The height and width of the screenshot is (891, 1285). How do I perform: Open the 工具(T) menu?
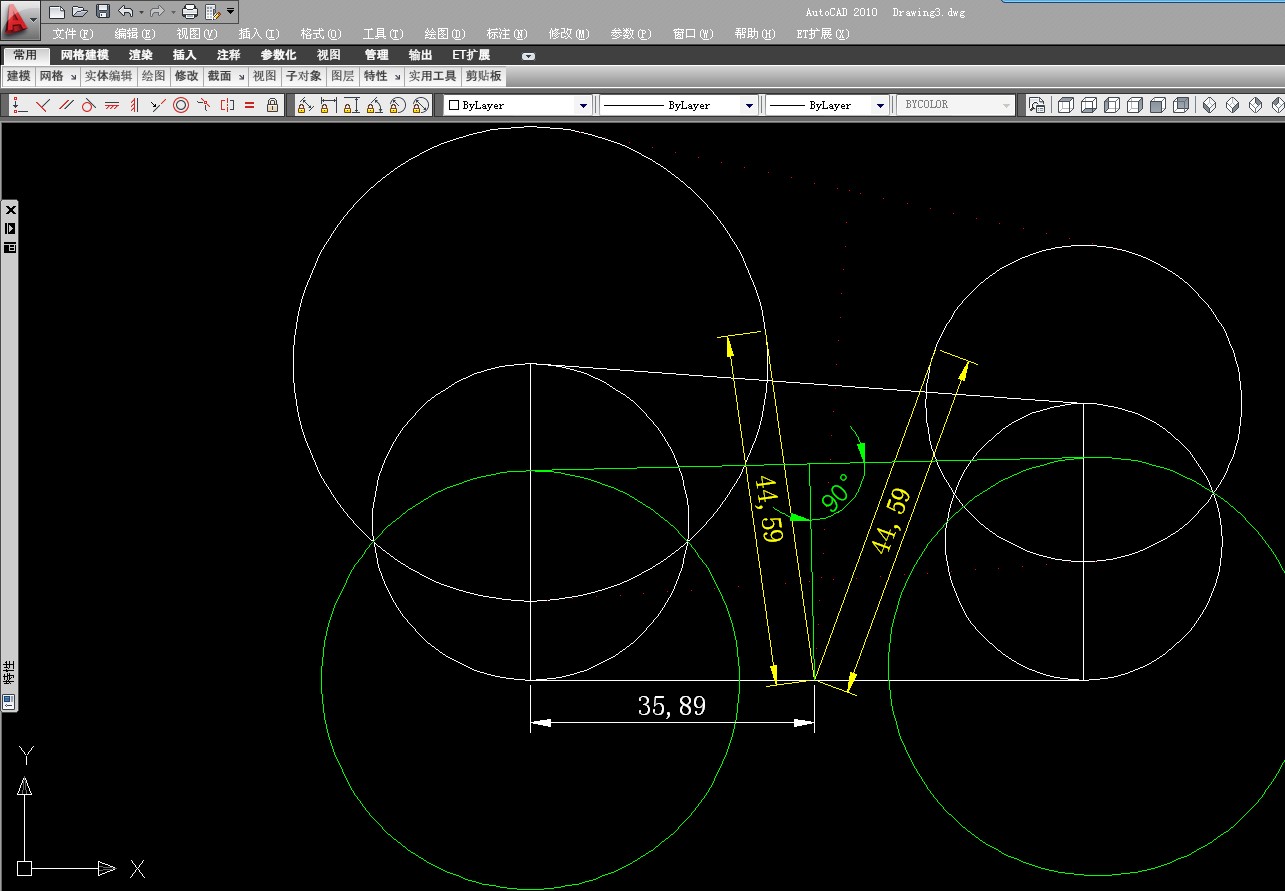coord(383,34)
